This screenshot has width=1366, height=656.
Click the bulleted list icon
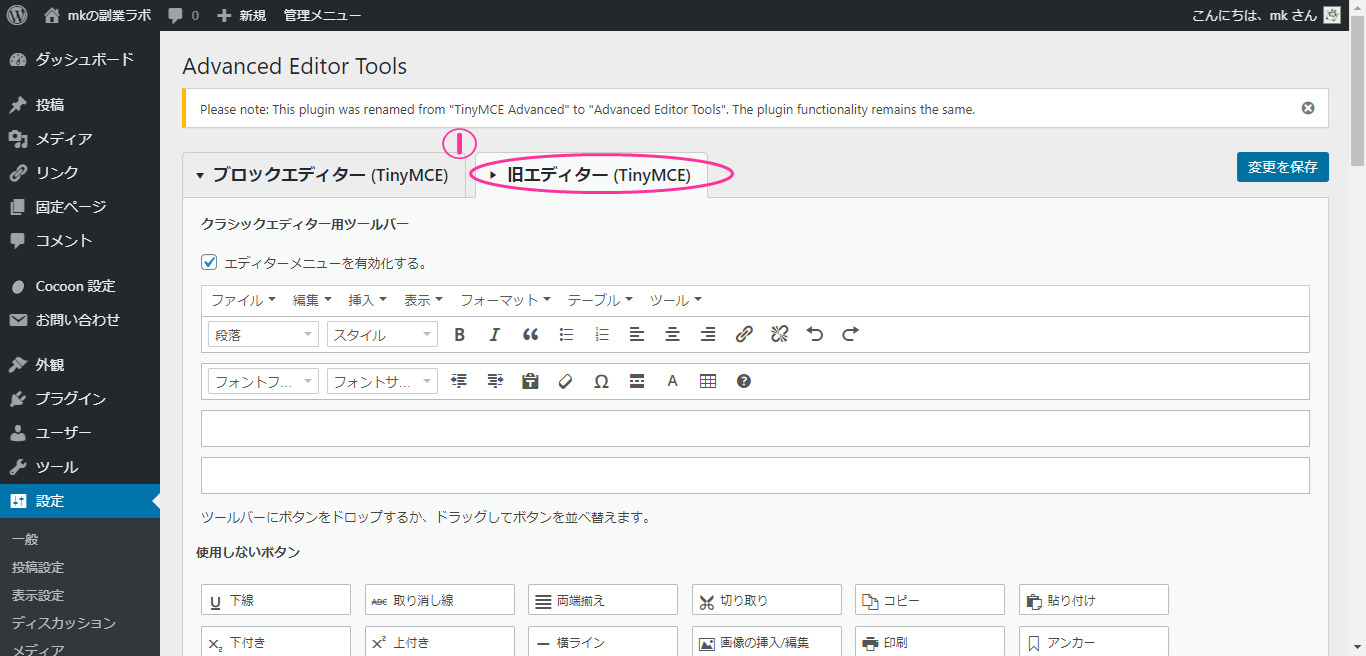(x=566, y=335)
